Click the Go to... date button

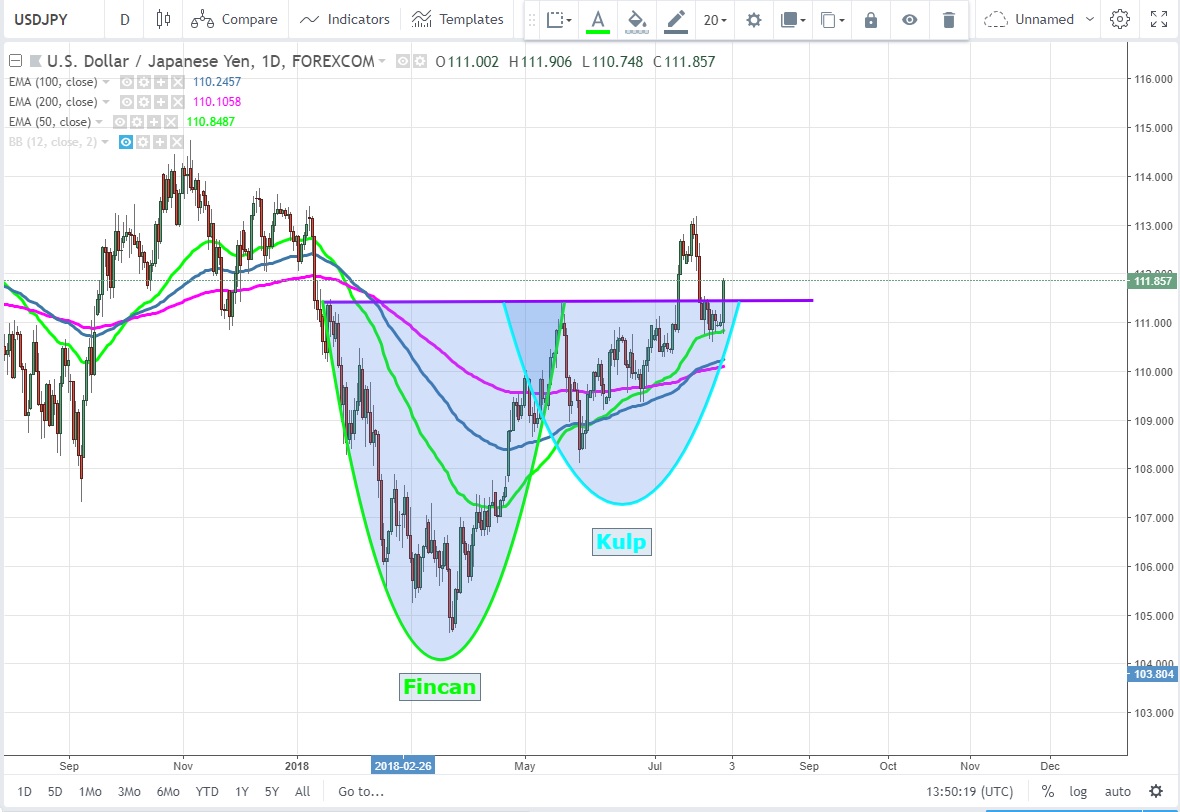tap(360, 791)
